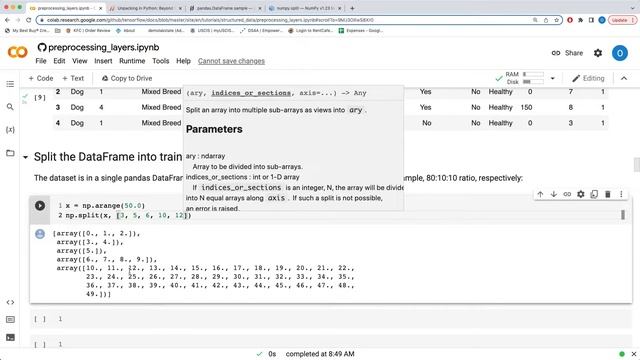Delete the cell with trash icon
The width and height of the screenshot is (640, 360).
coord(607,194)
